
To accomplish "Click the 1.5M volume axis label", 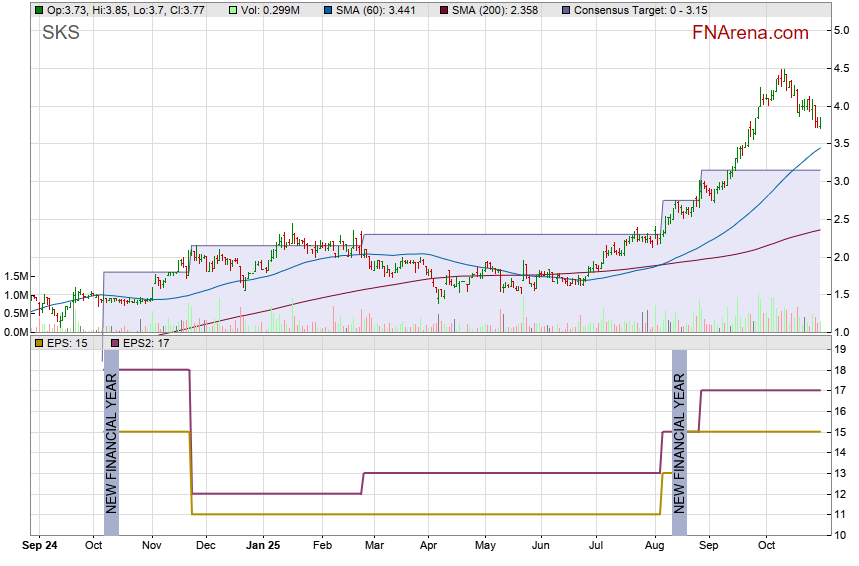I will [15, 276].
